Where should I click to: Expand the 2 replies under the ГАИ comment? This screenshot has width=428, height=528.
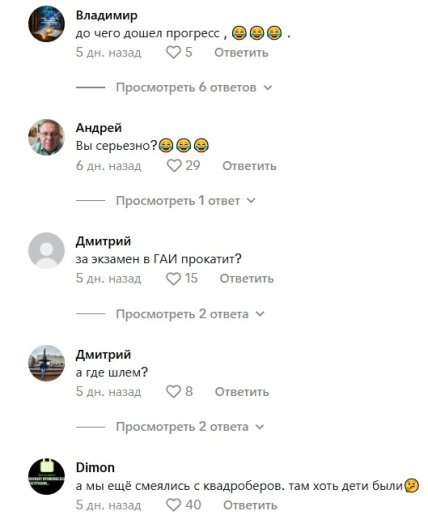[190, 314]
